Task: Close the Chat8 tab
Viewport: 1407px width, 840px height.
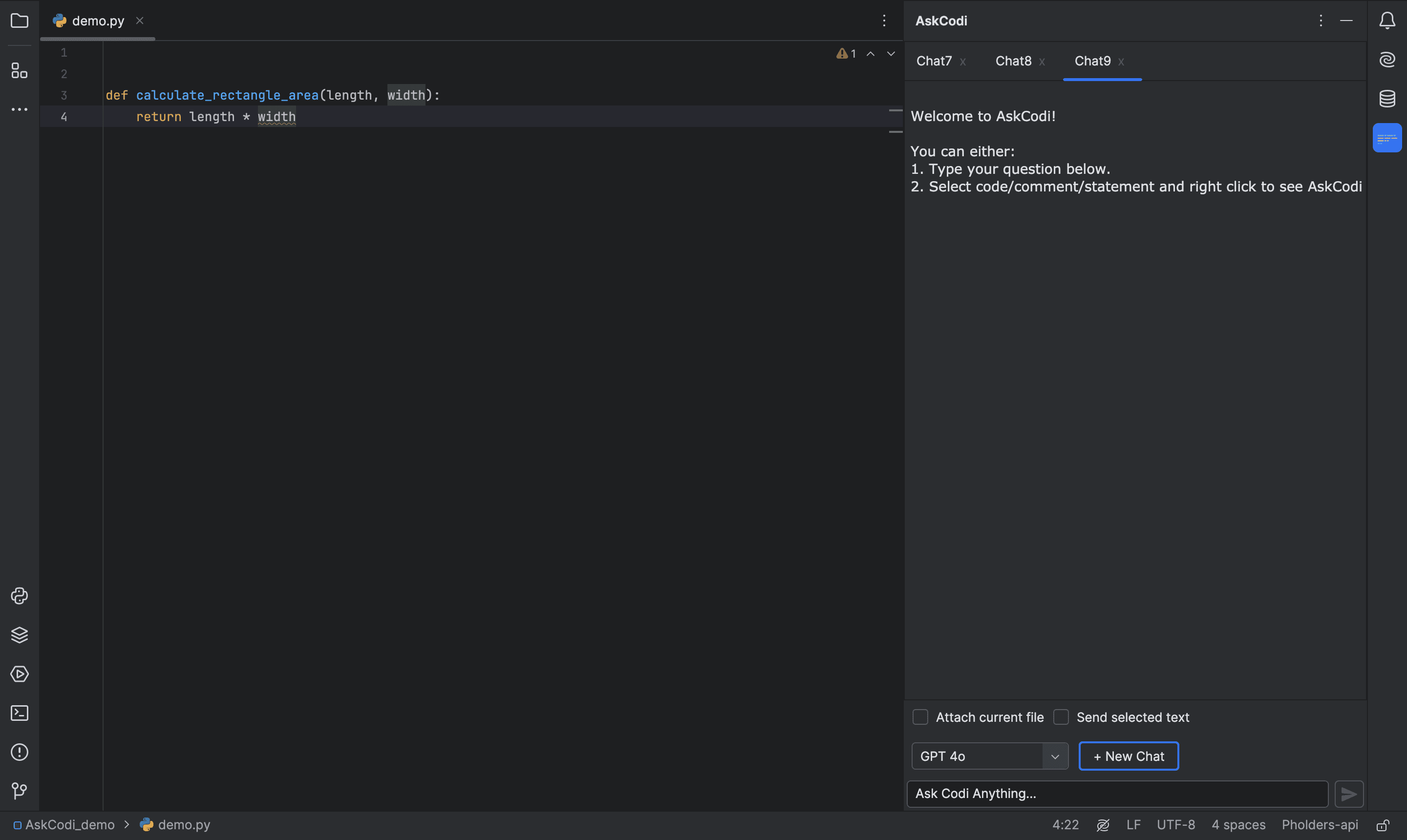Action: [x=1042, y=62]
